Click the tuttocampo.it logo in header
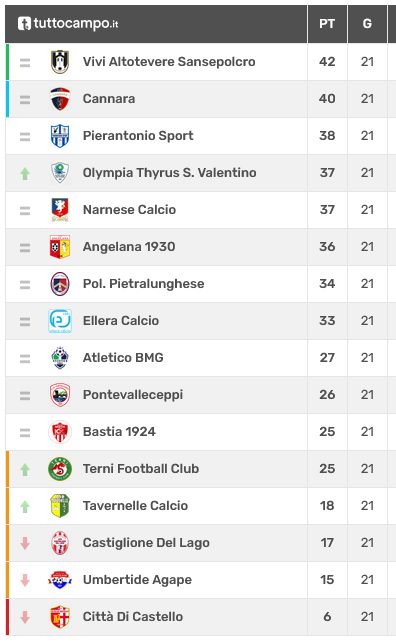Screen dimensions: 396x642 point(68,23)
